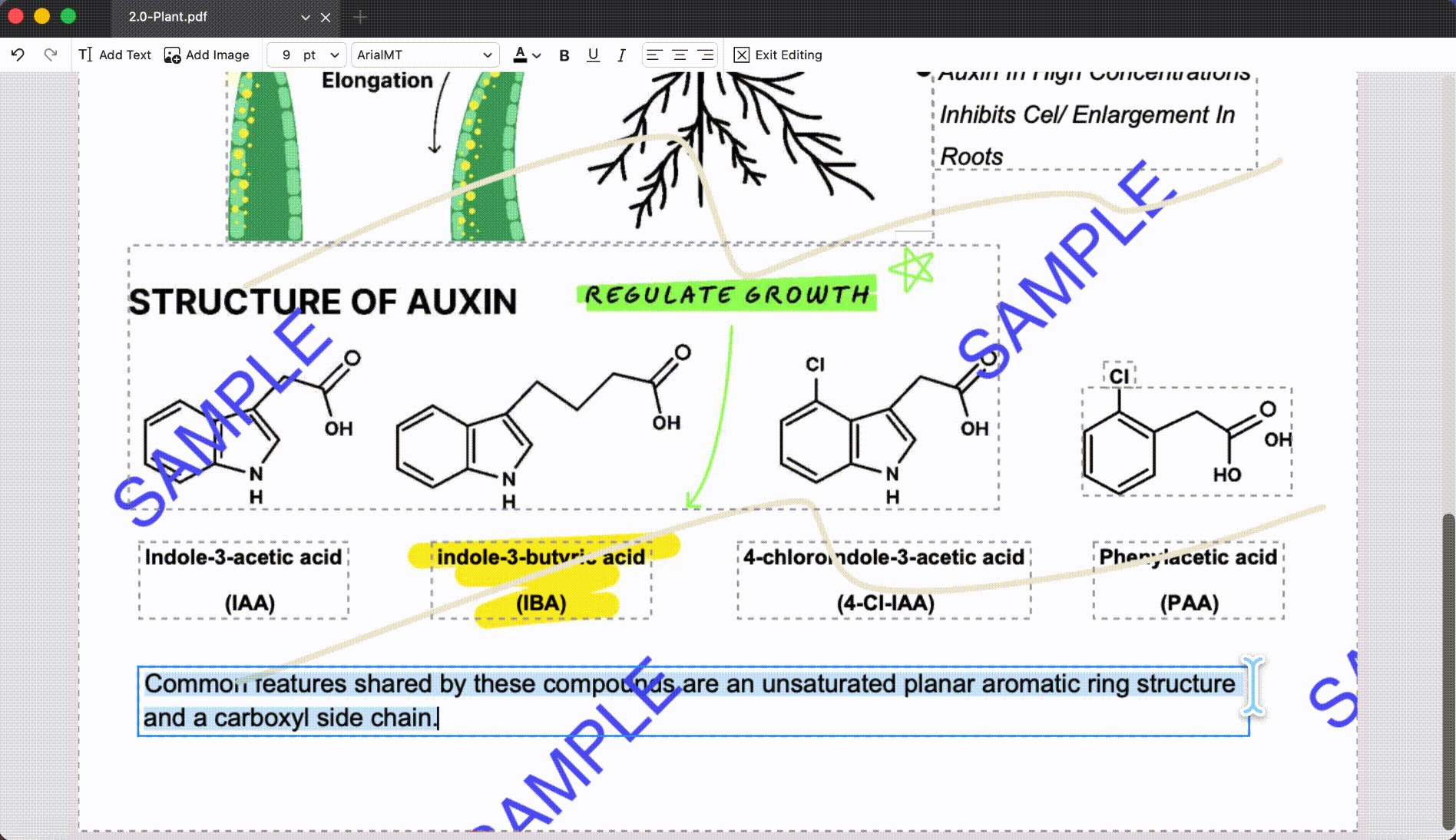1456x840 pixels.
Task: Click the Inhibits Cell Enlargement In text
Action: [x=1087, y=114]
